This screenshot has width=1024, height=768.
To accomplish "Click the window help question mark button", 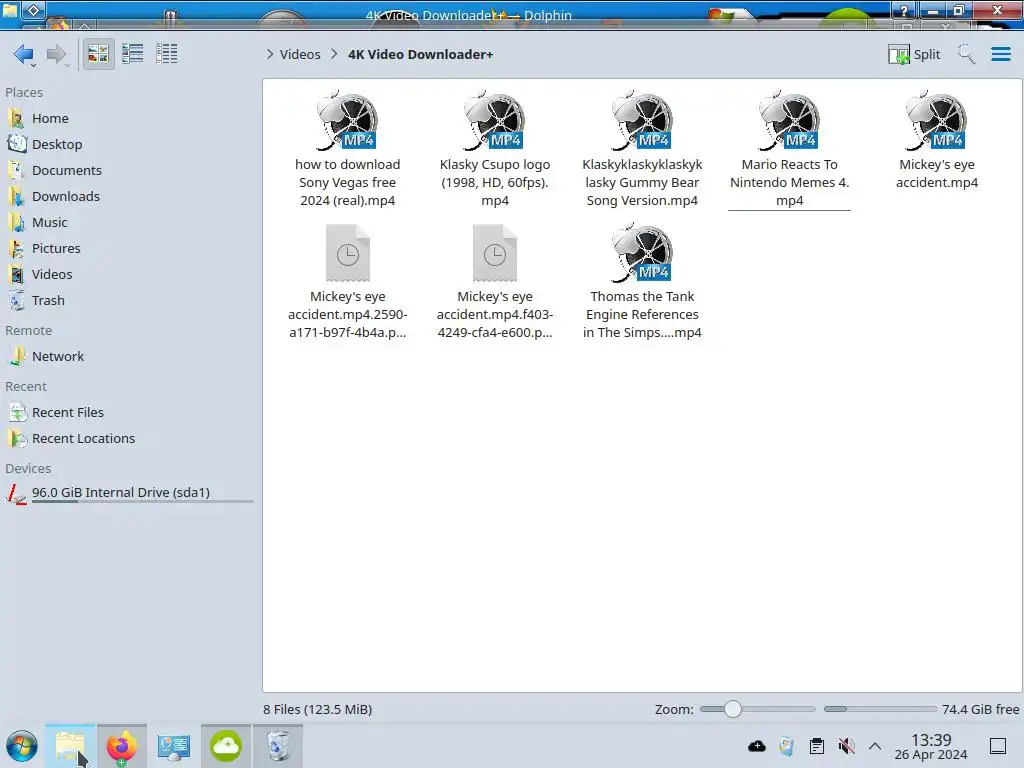I will click(904, 10).
